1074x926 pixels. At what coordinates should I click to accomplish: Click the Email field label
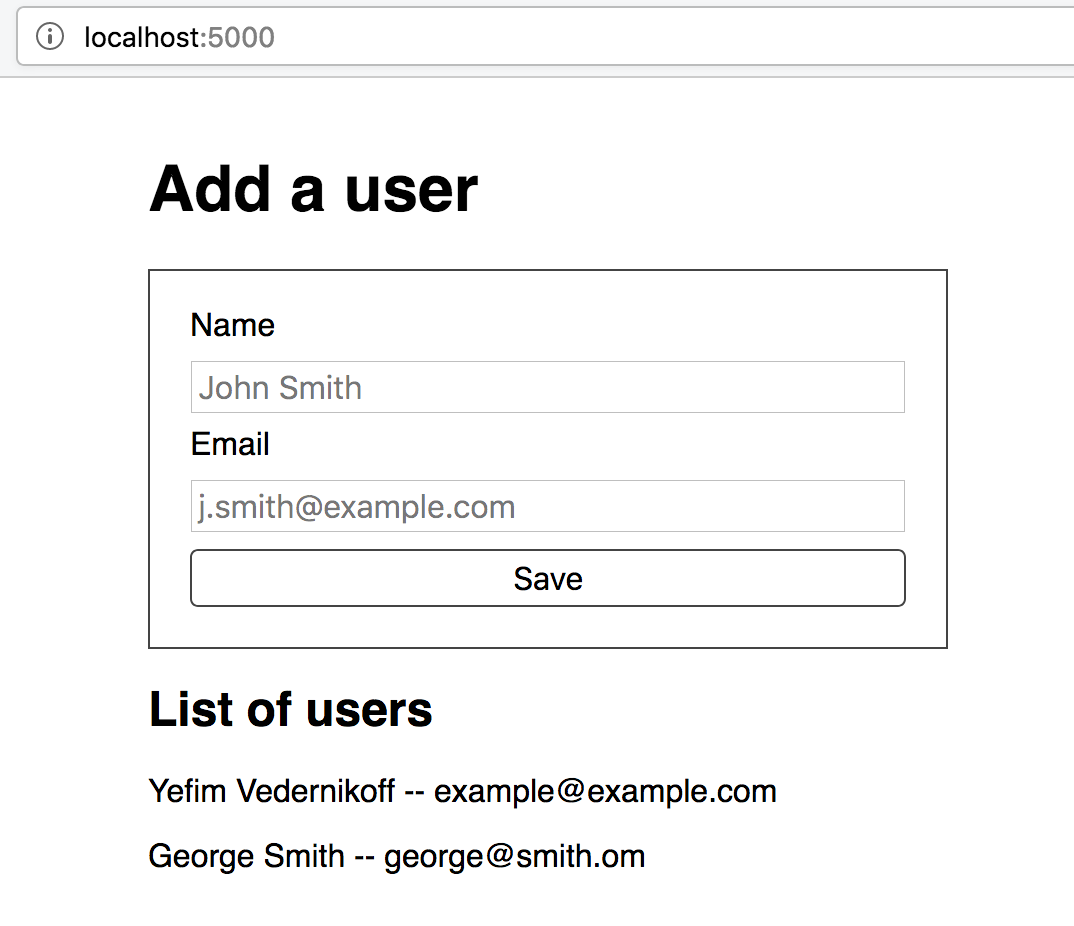point(230,444)
